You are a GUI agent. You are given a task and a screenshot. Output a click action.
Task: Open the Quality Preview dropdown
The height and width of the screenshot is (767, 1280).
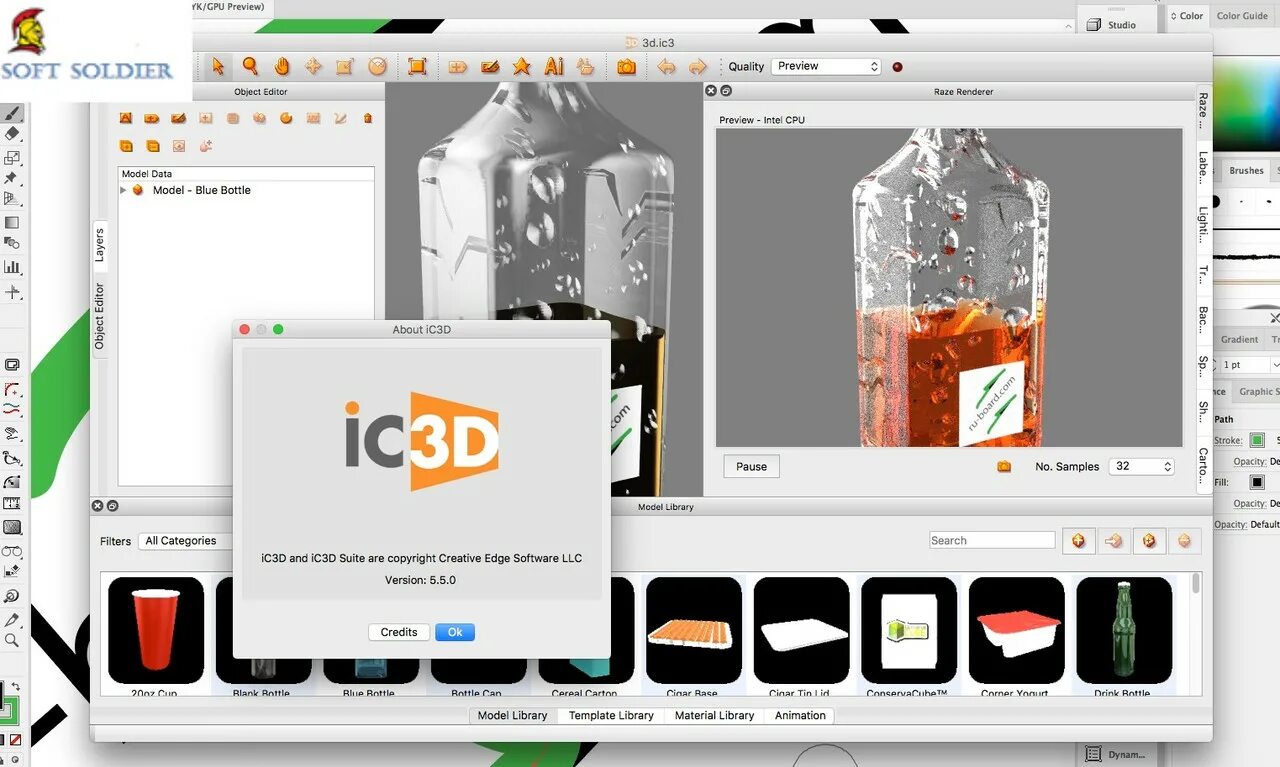tap(826, 66)
